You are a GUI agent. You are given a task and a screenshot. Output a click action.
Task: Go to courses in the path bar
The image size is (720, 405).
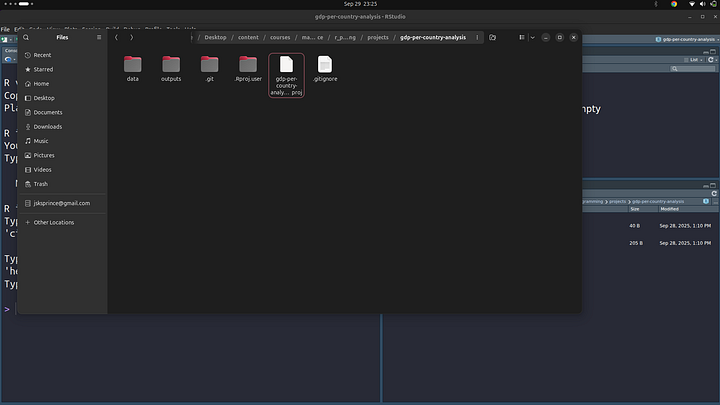pos(280,37)
